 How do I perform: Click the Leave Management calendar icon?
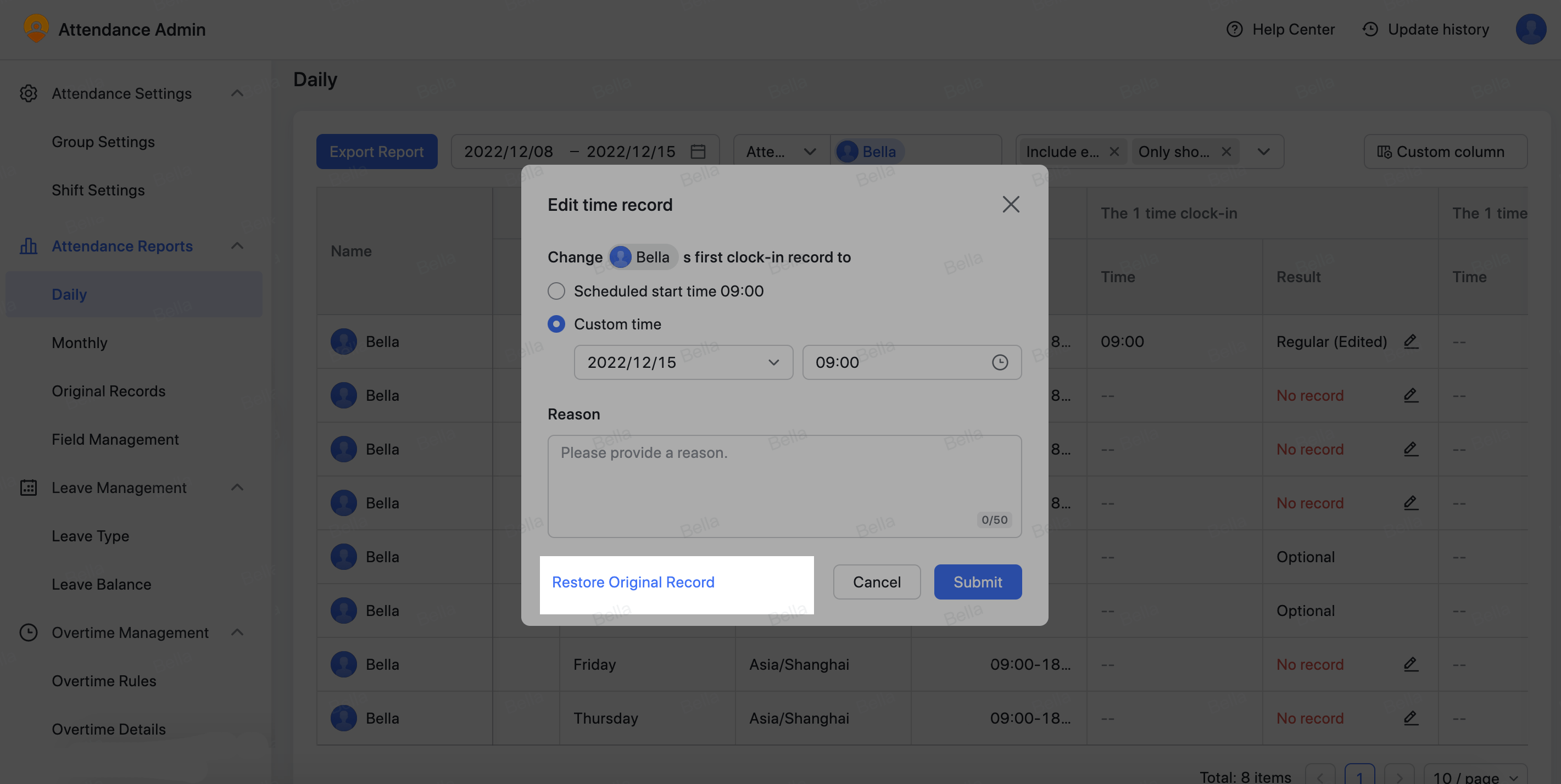(29, 487)
